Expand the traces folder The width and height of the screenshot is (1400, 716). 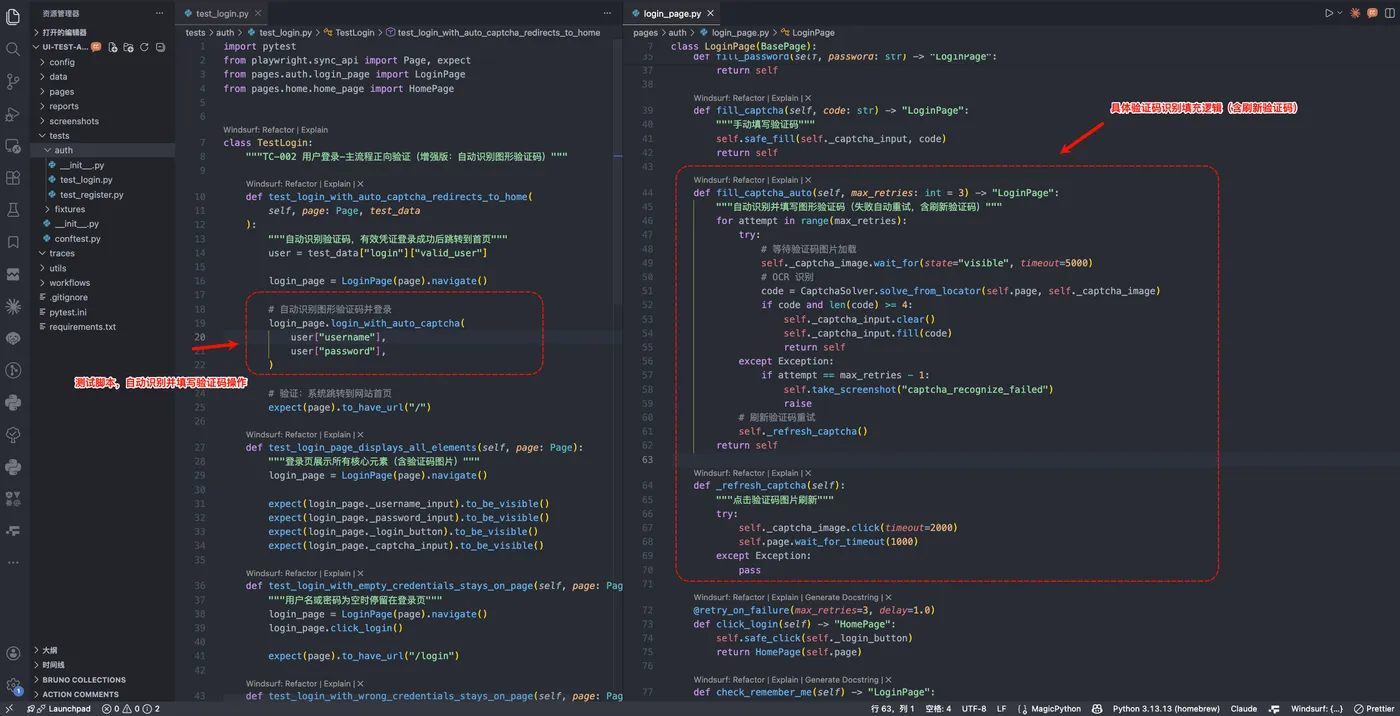pos(102,254)
